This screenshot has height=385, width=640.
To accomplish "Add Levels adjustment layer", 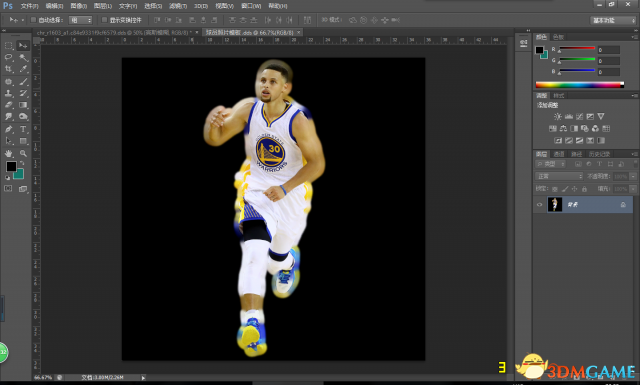I will tap(569, 117).
